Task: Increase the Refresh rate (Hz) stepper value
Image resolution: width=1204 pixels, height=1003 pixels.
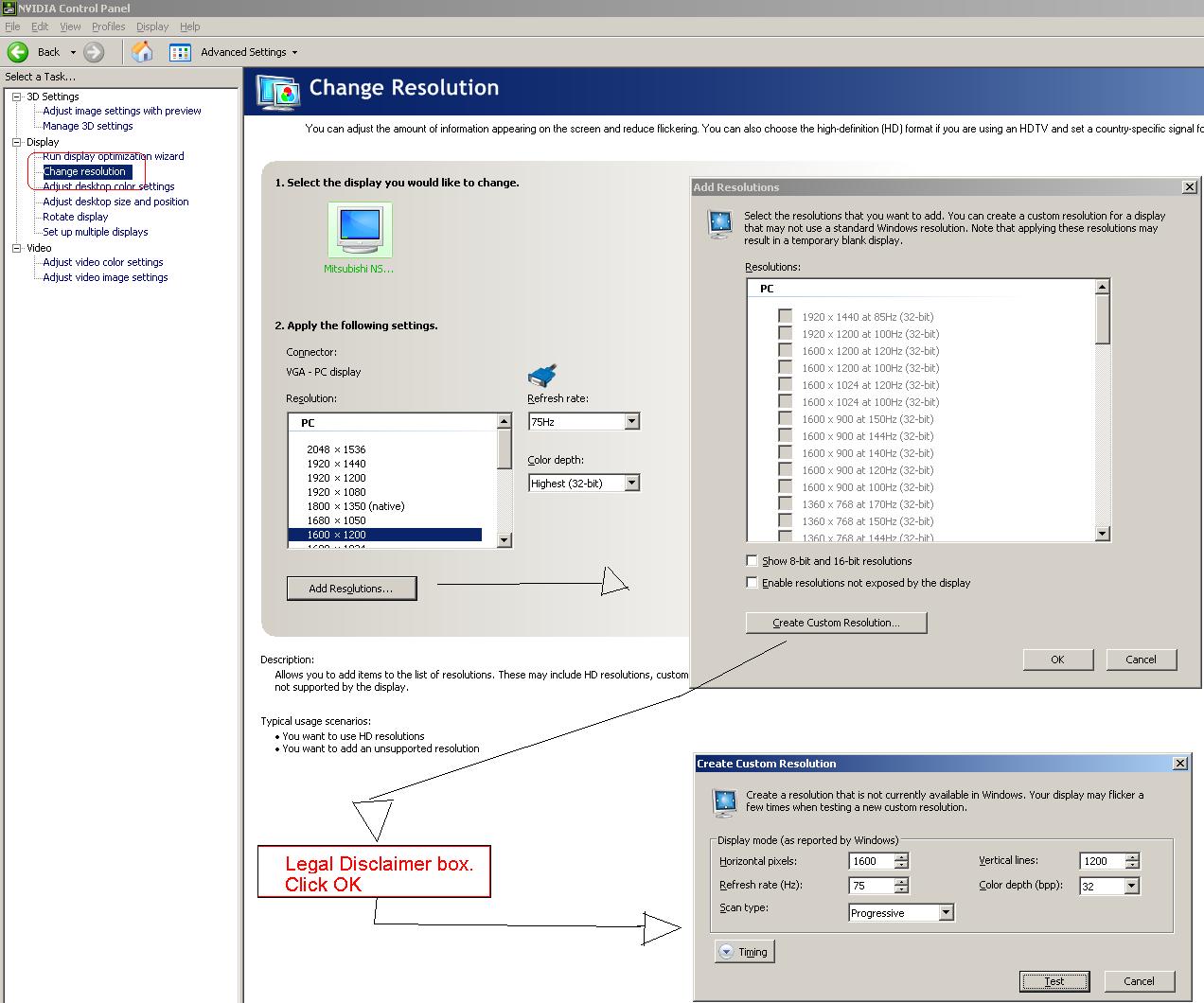Action: tap(901, 882)
